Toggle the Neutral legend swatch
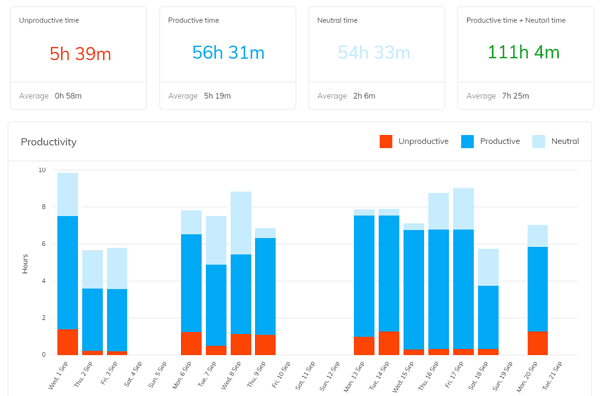The image size is (600, 396). click(x=538, y=142)
